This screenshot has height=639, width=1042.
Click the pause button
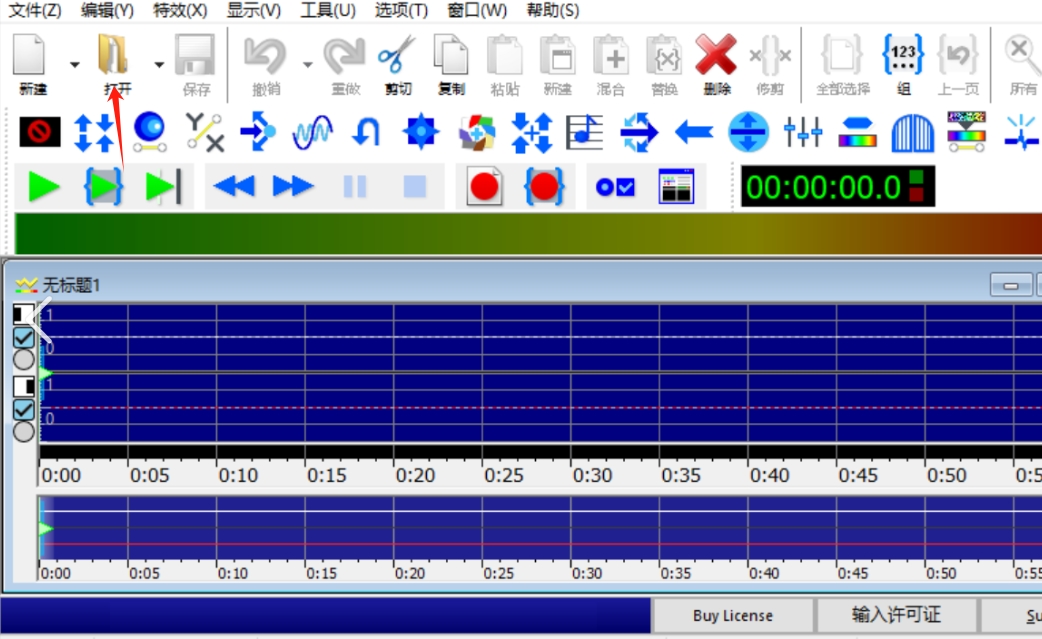point(355,187)
